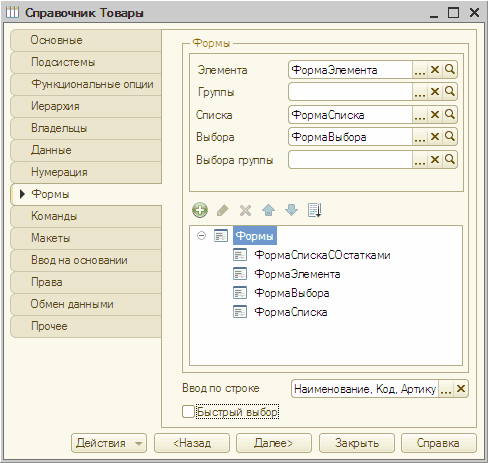Screen dimensions: 488x463
Task: Switch to the Основные tab
Action: 86,40
